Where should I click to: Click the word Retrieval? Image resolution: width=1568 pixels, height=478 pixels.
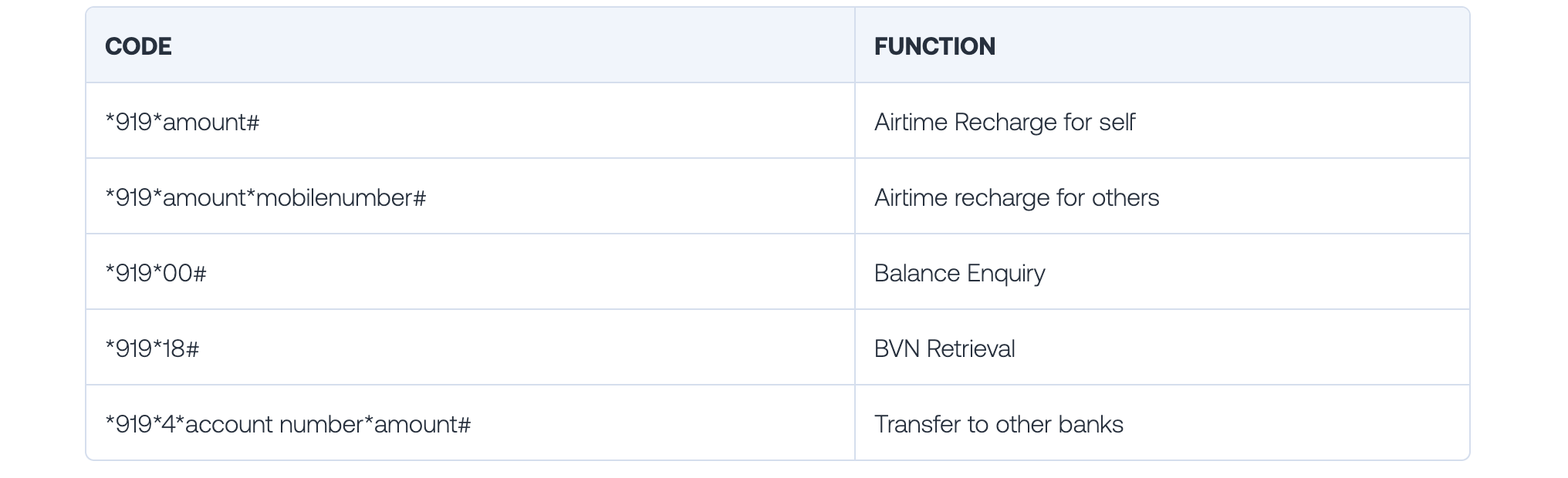(971, 348)
